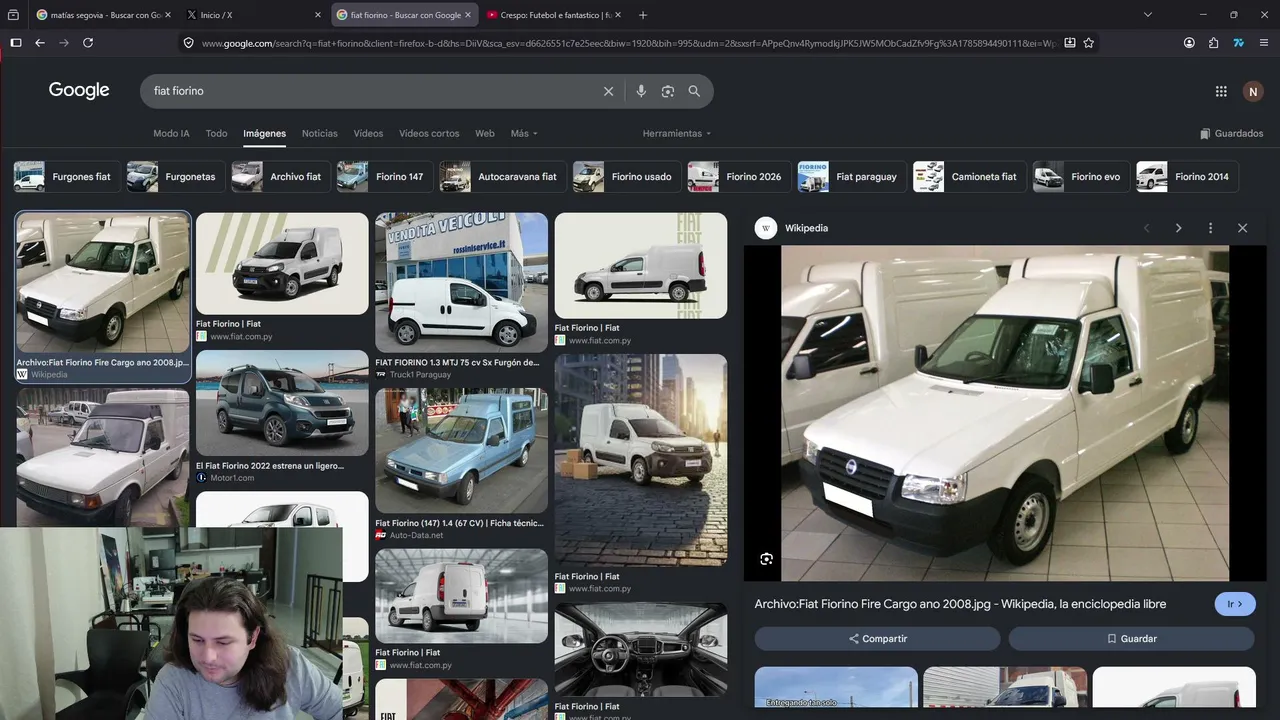
Task: Filter by the 'Fiorino evo' chip
Action: 1081,177
